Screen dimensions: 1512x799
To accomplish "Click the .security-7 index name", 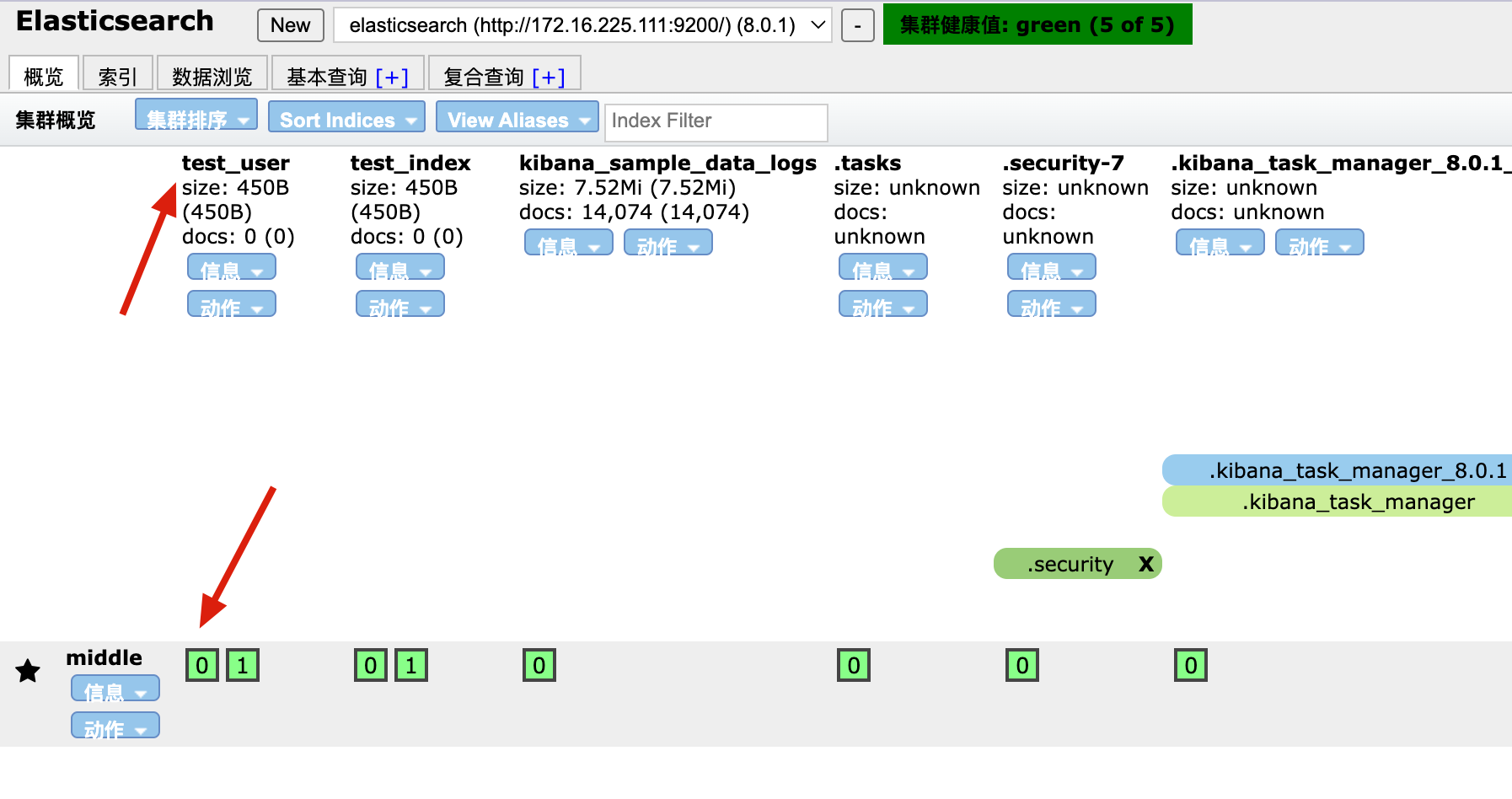I will 1063,163.
